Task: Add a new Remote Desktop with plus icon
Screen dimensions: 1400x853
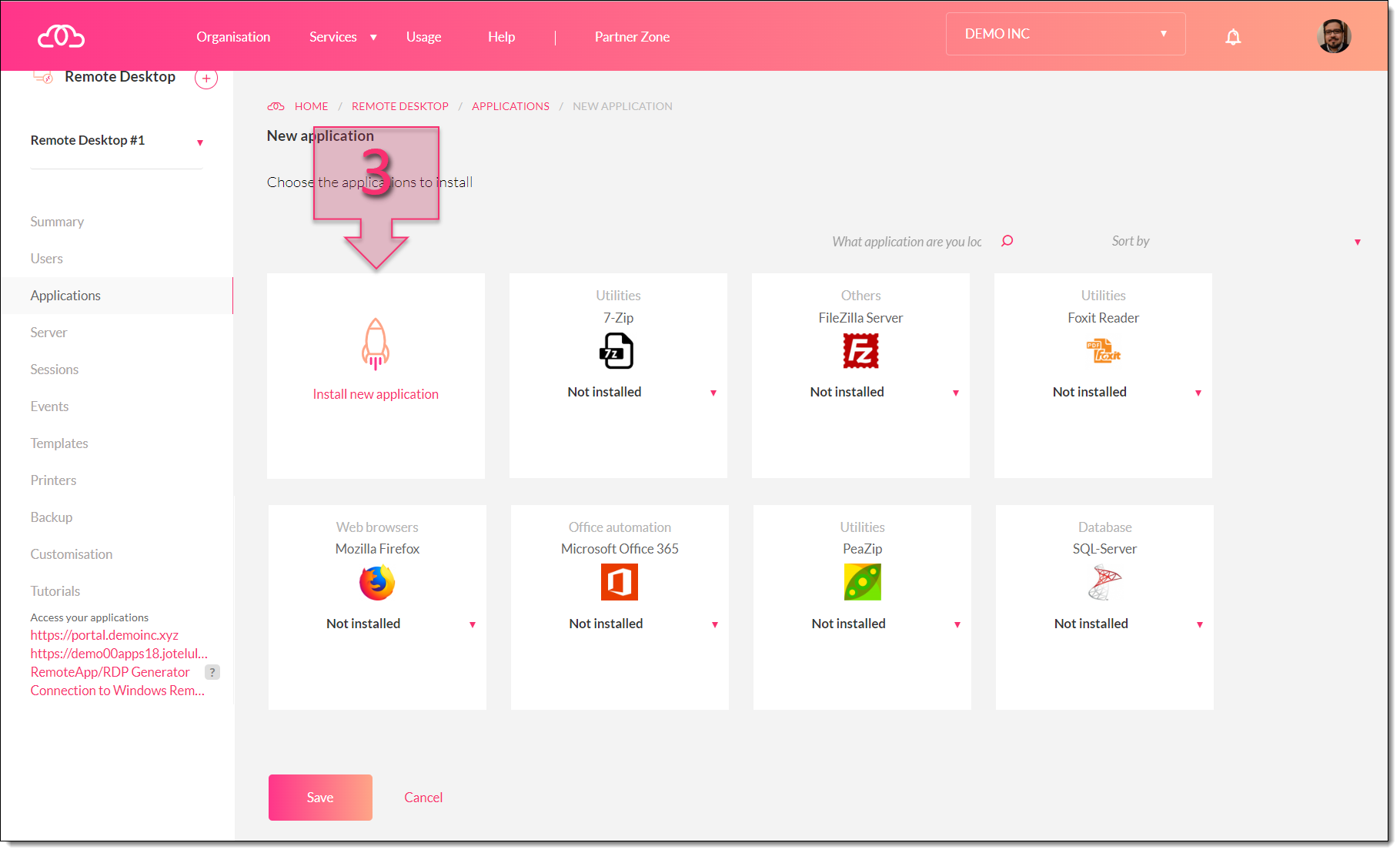Action: pyautogui.click(x=206, y=78)
